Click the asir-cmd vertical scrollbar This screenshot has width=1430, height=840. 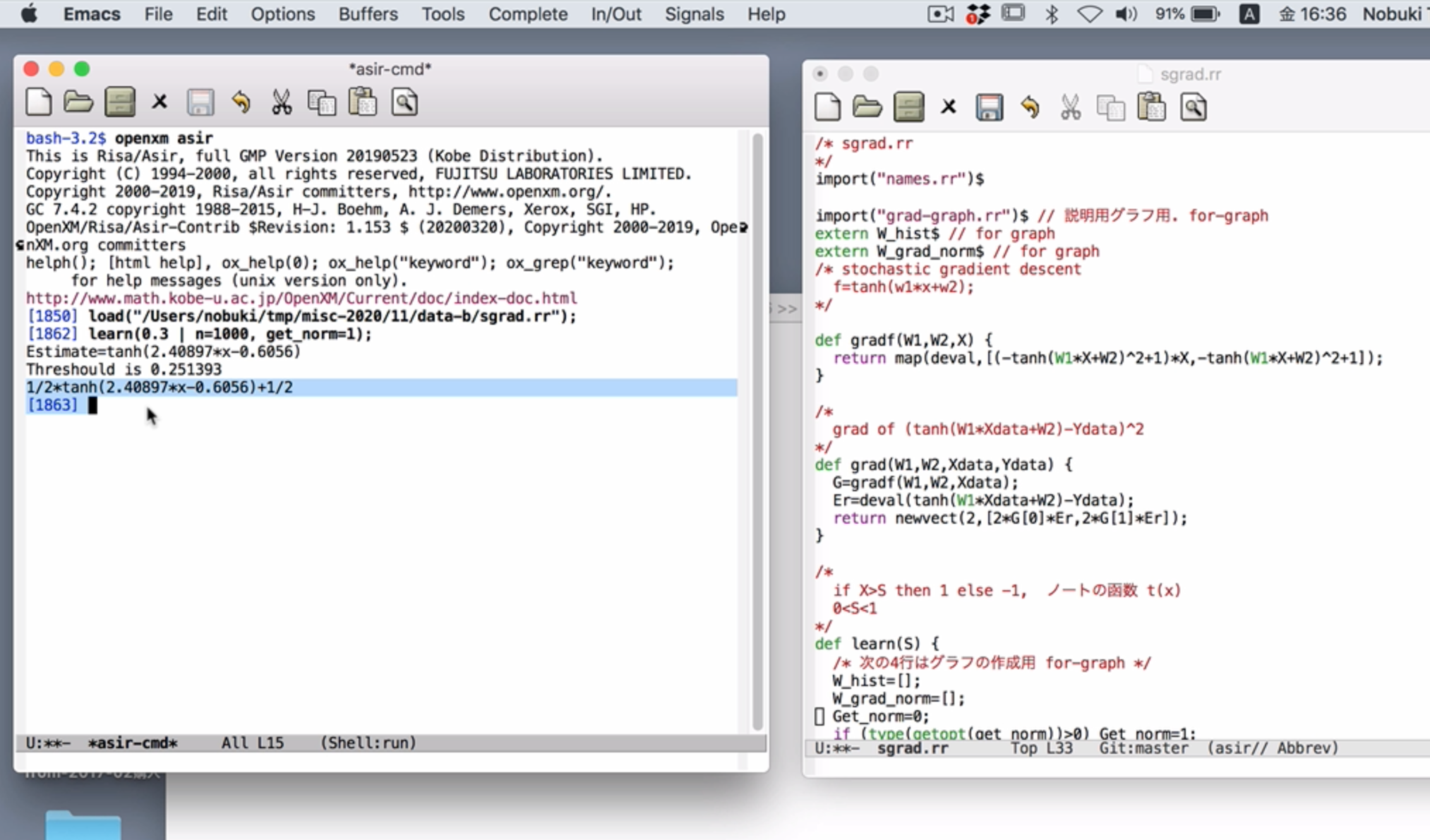click(757, 431)
